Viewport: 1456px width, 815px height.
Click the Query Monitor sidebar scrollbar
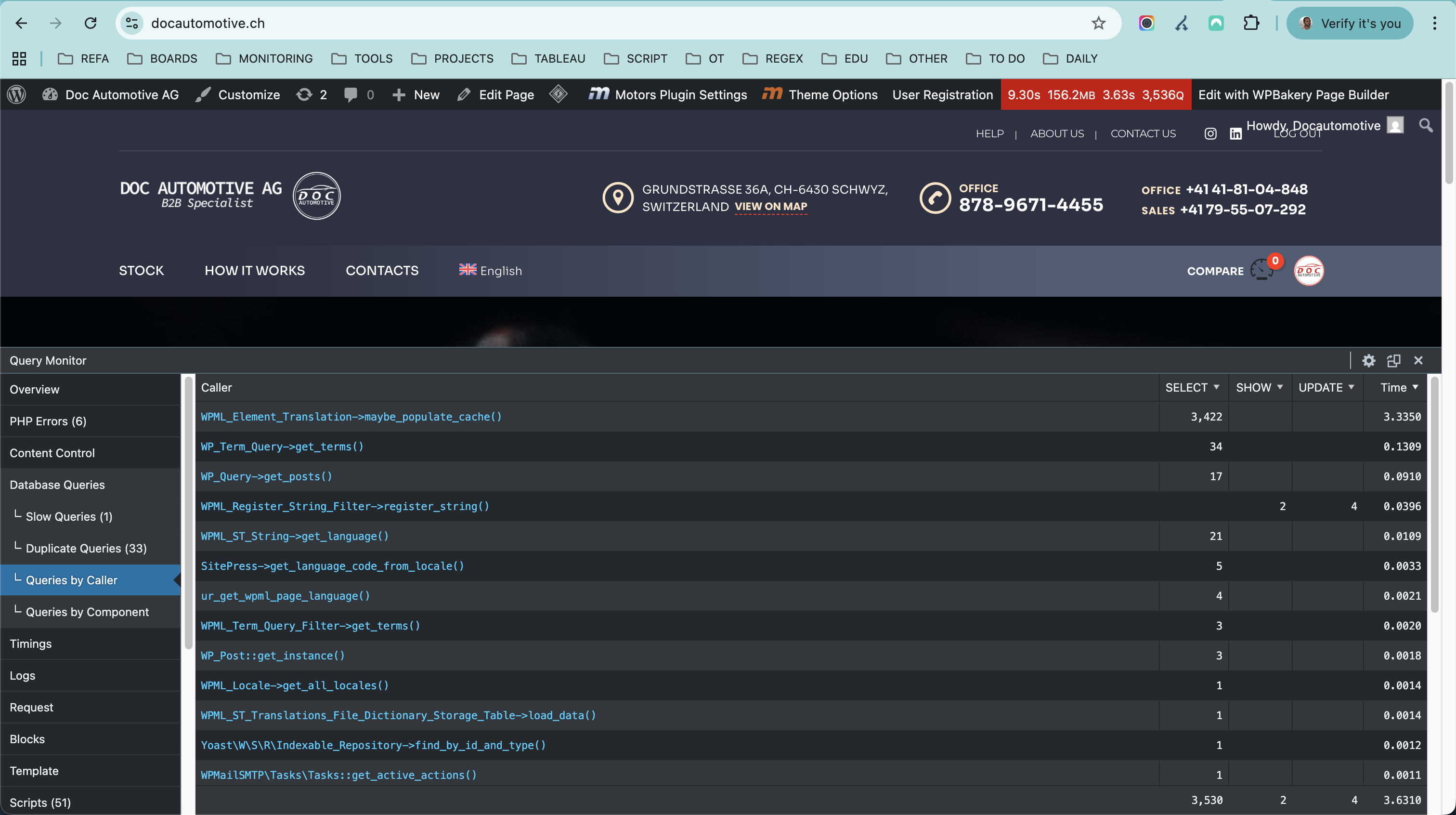[x=188, y=512]
